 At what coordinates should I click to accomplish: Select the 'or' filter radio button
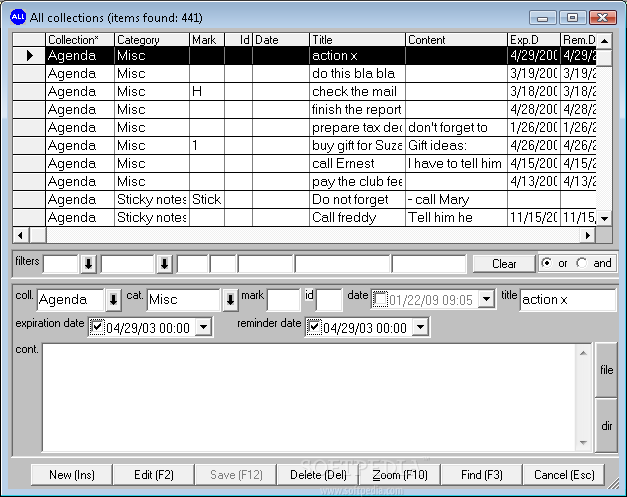pos(546,263)
